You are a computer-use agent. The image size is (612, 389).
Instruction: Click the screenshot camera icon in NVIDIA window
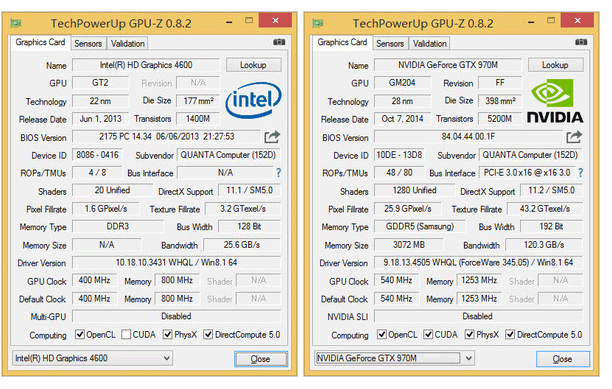click(581, 42)
